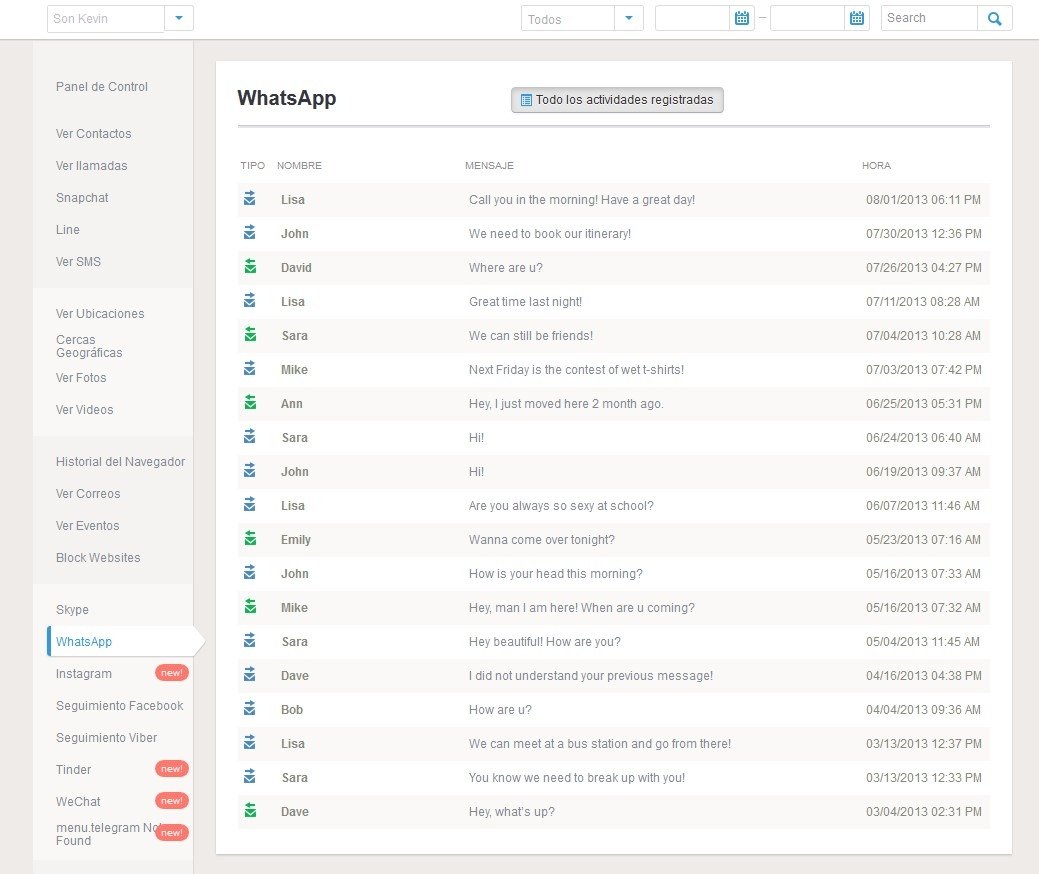This screenshot has height=874, width=1039.
Task: Click the "new!" badge next to Tinder
Action: point(172,769)
